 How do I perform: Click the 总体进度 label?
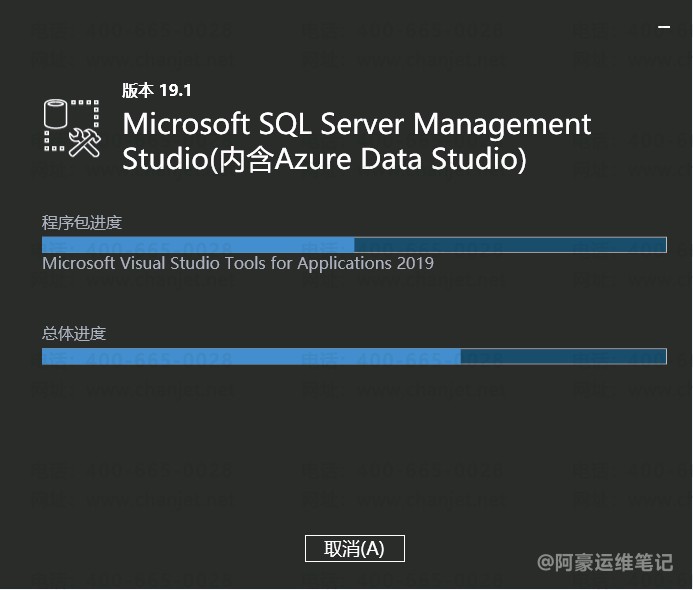click(74, 333)
